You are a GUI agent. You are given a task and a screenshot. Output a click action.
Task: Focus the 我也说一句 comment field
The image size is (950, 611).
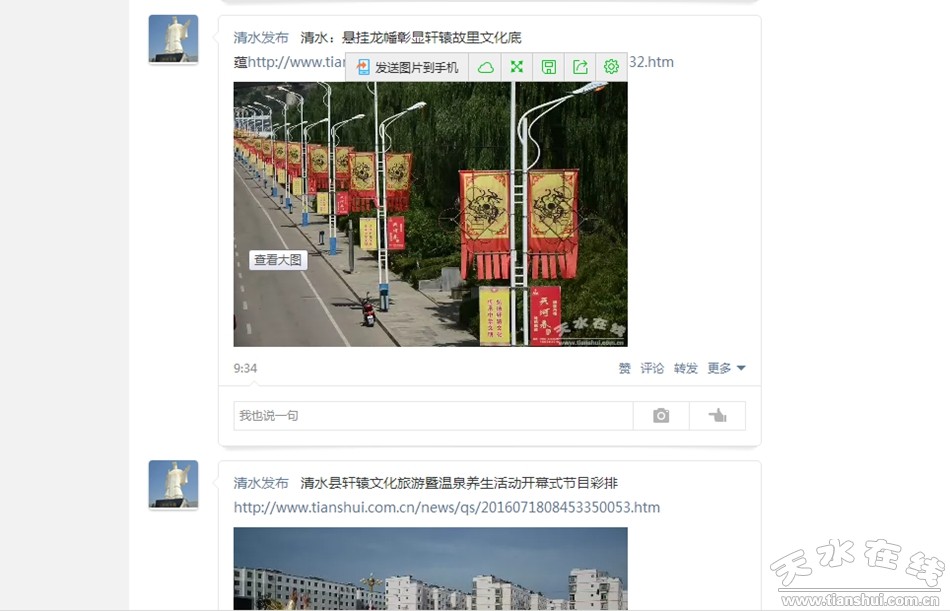pos(433,416)
